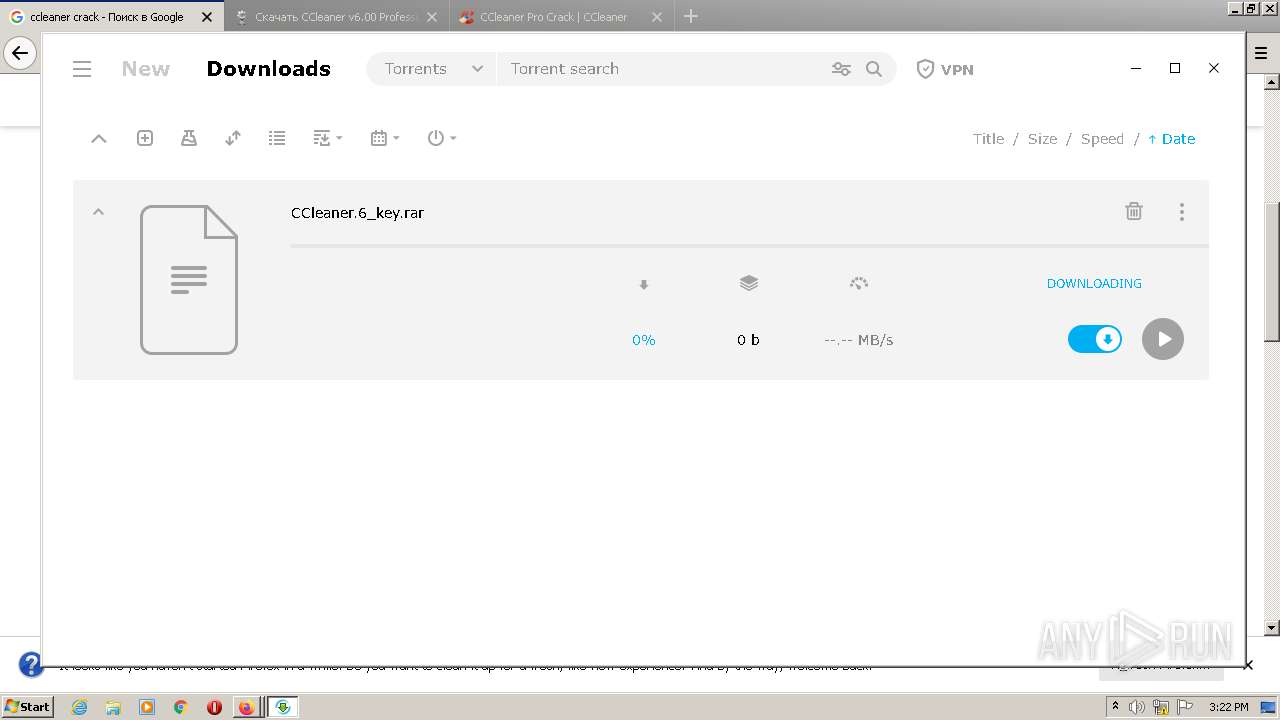Open Opera from taskbar

click(214, 707)
